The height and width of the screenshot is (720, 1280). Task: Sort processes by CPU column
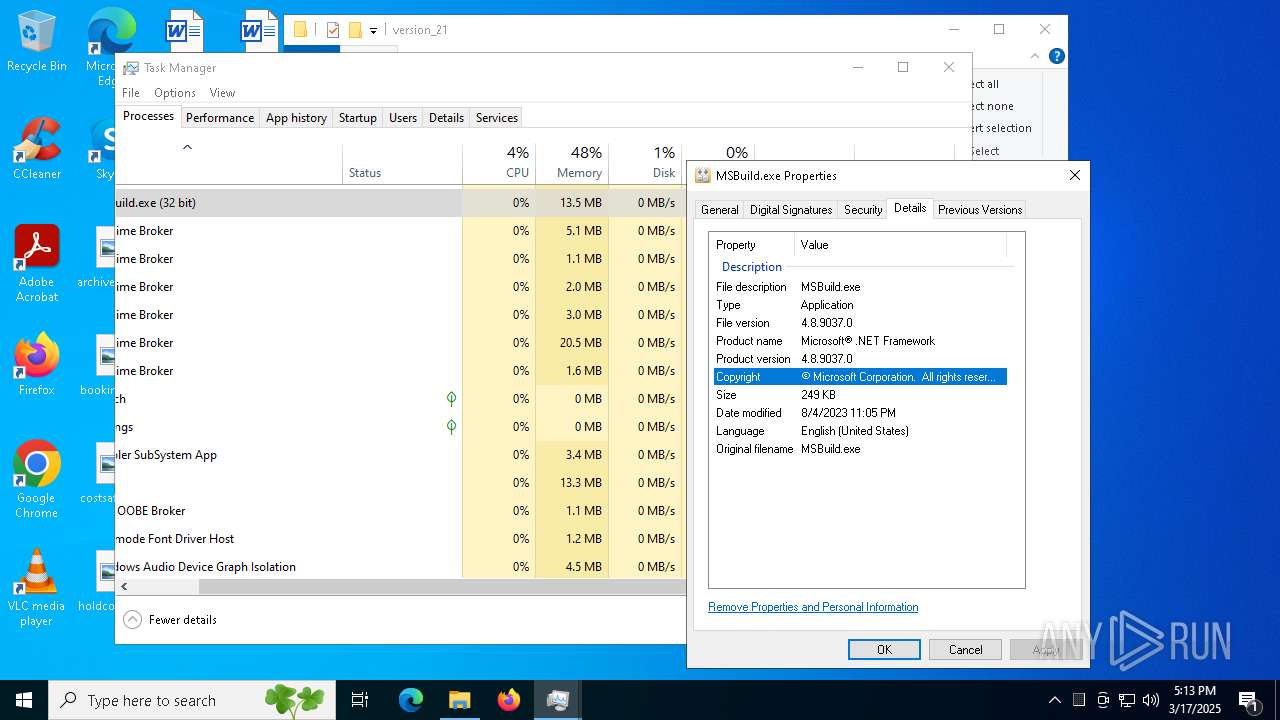point(499,163)
